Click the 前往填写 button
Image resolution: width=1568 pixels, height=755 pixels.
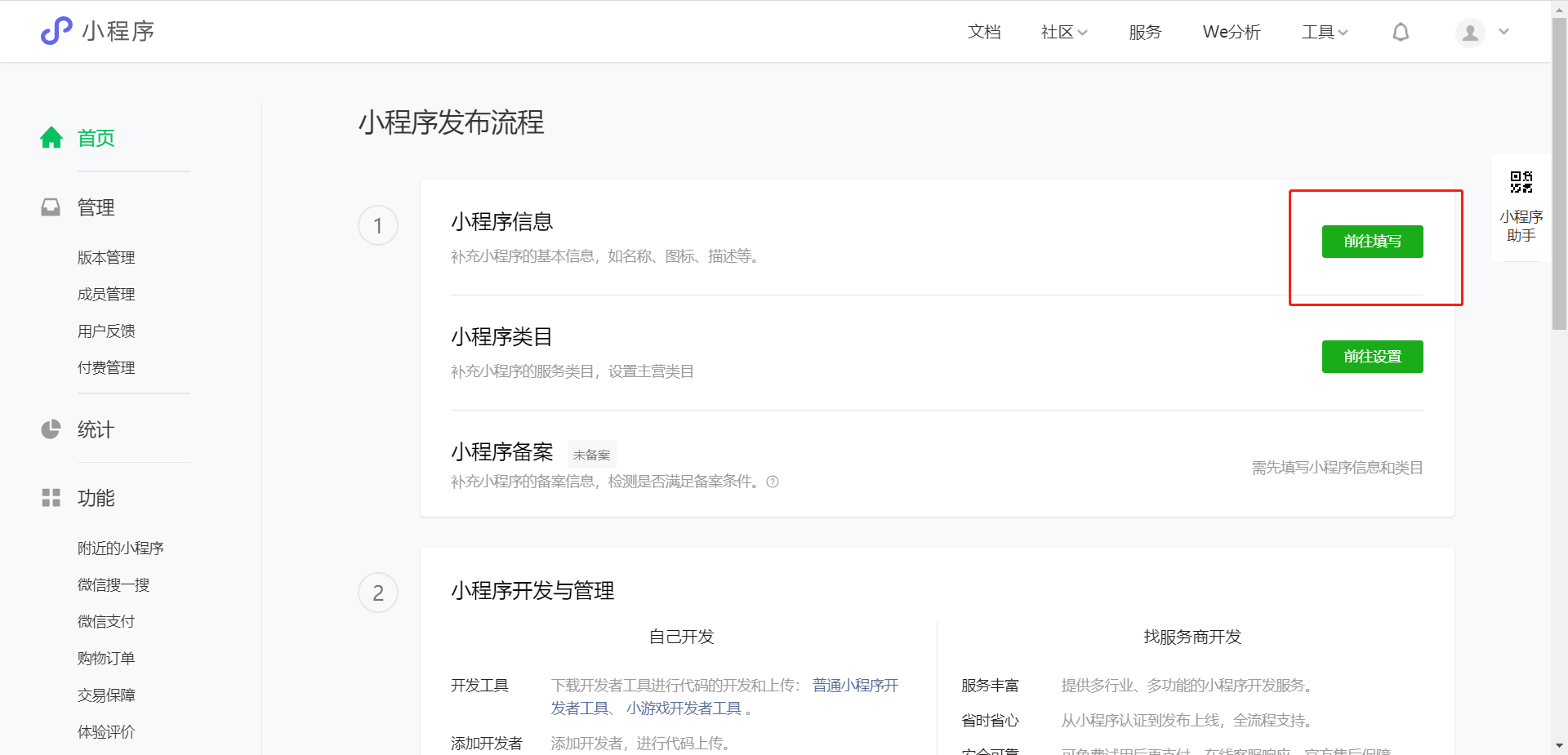point(1372,242)
